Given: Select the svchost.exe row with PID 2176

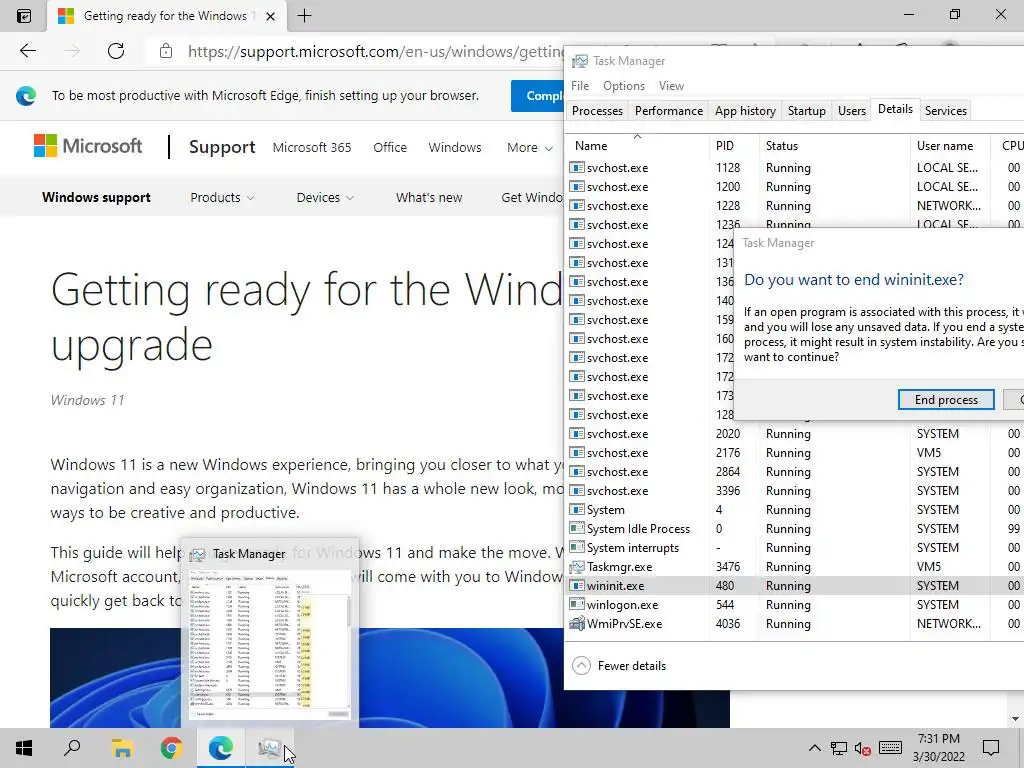Looking at the screenshot, I should [x=793, y=453].
